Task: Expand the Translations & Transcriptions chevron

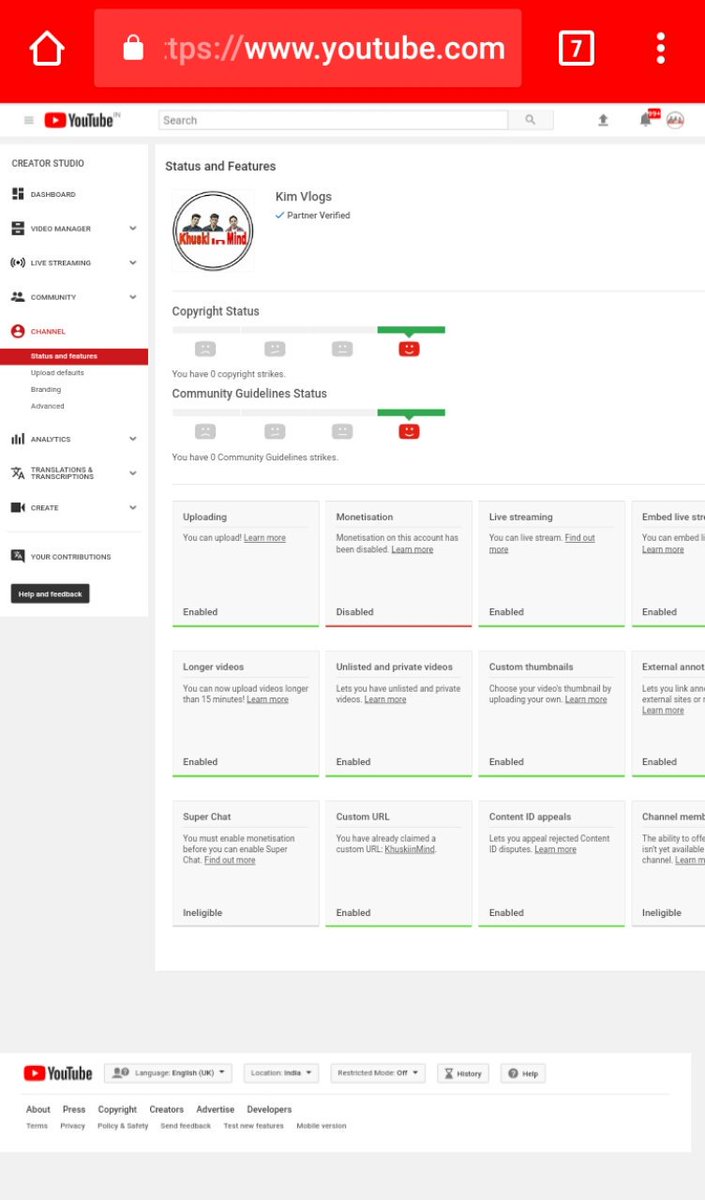Action: [133, 473]
